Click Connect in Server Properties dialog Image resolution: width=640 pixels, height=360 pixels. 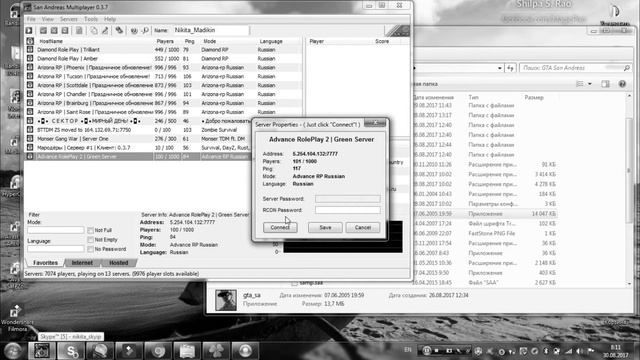click(x=280, y=227)
